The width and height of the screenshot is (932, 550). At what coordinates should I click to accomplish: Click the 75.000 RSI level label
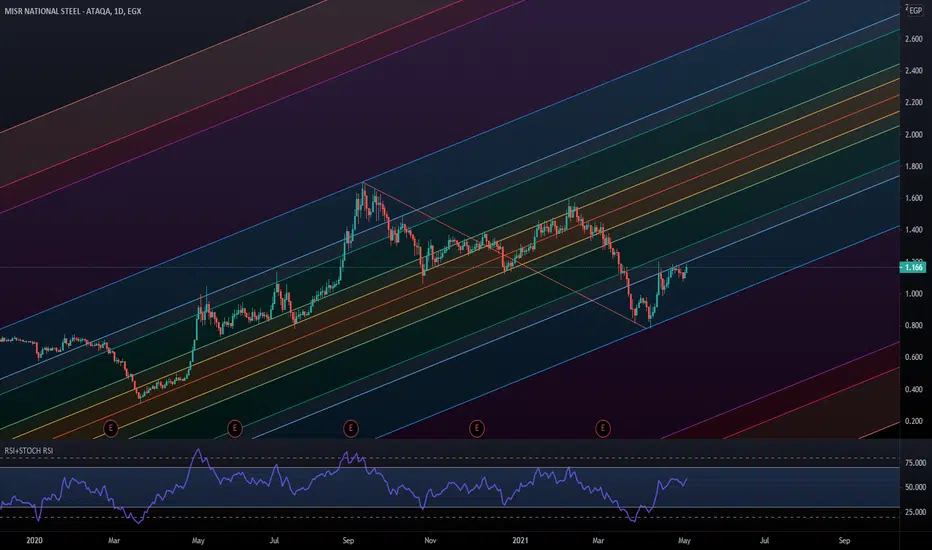coord(915,463)
